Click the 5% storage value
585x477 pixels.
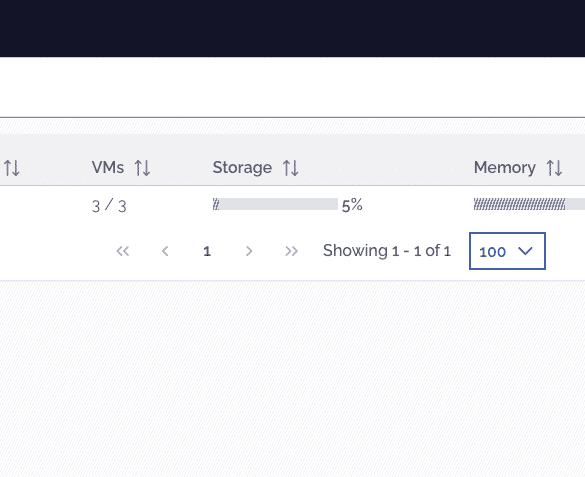pyautogui.click(x=352, y=205)
